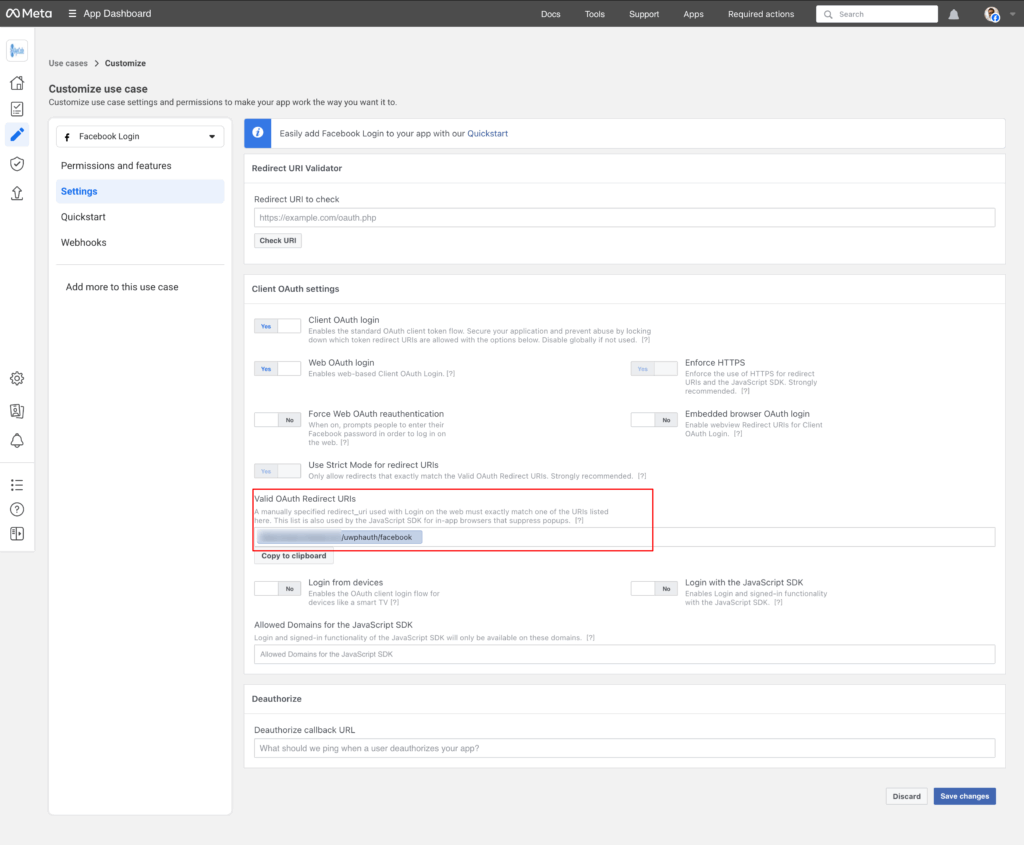Click the notifications bell in top bar
The height and width of the screenshot is (845, 1024).
(953, 14)
